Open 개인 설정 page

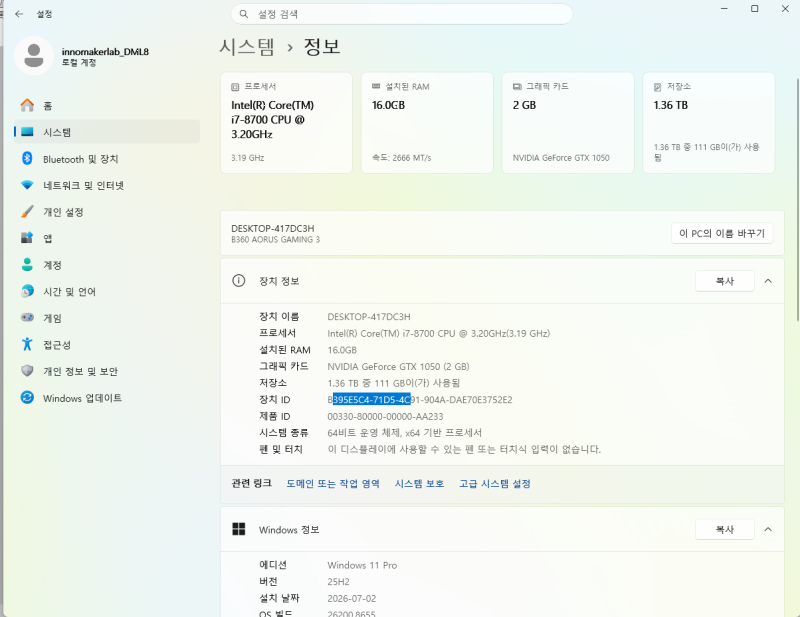[x=107, y=212]
